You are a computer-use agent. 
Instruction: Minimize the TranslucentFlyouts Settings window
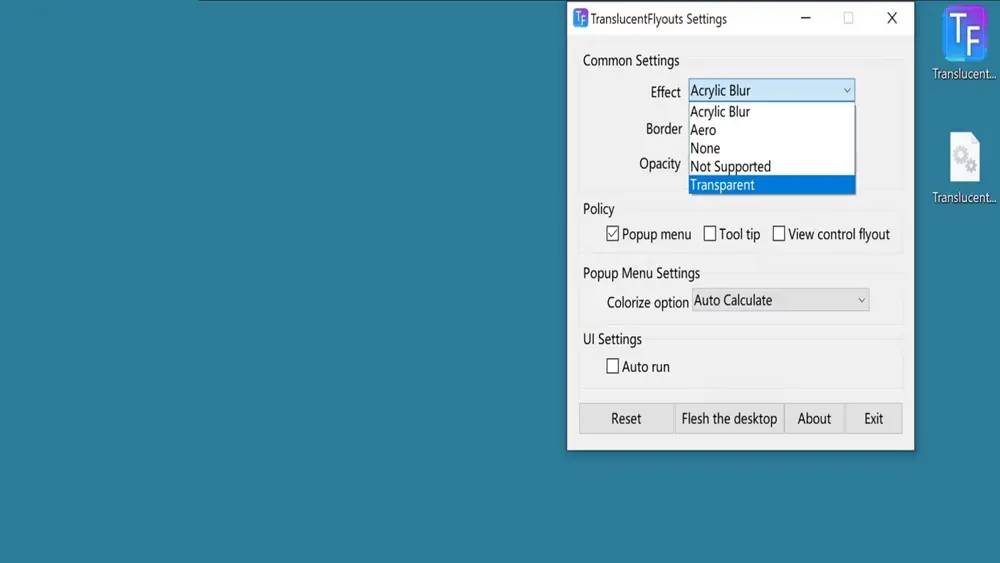point(806,18)
